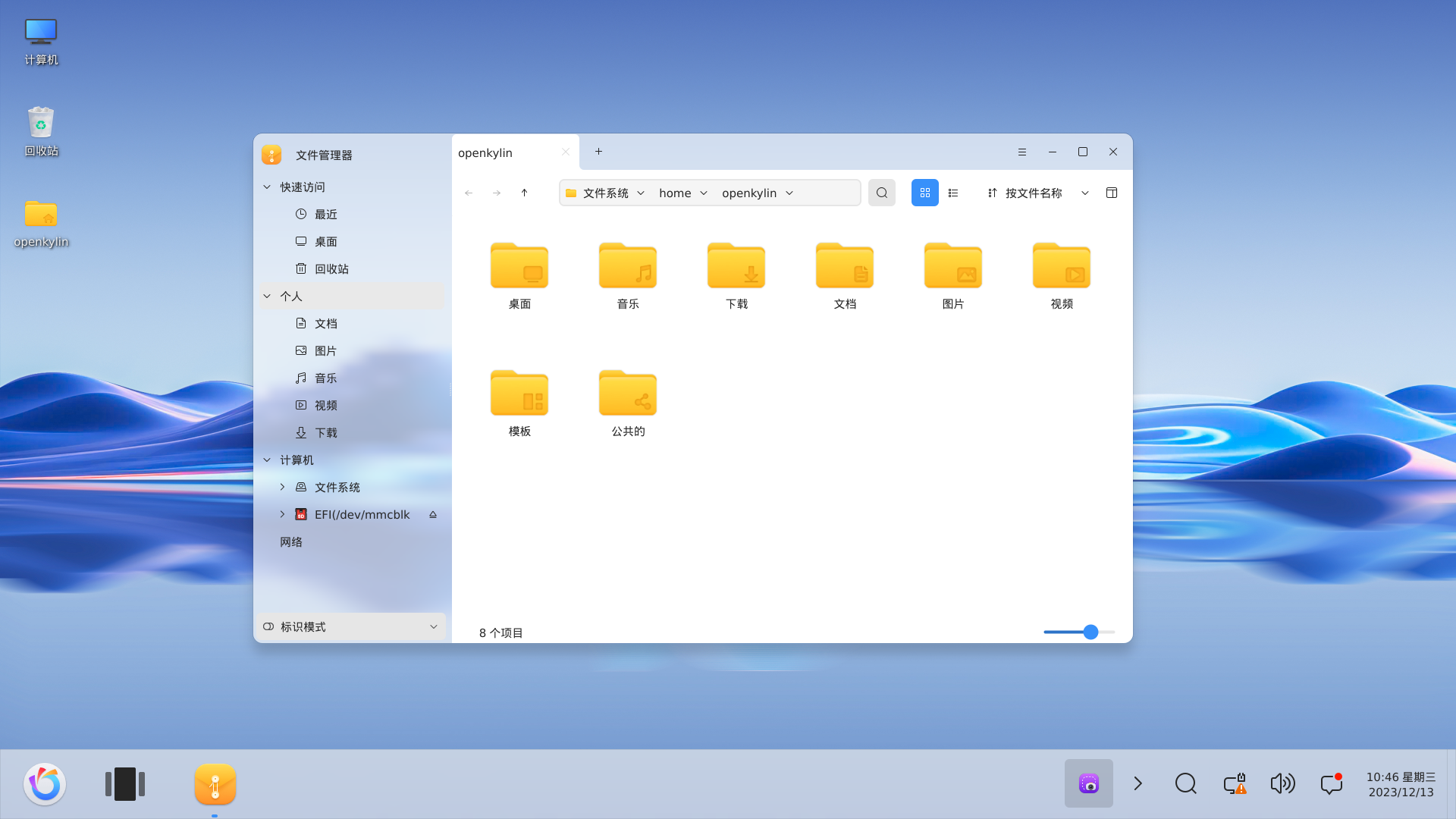This screenshot has width=1456, height=819.
Task: Collapse the 个人 section
Action: pos(267,297)
